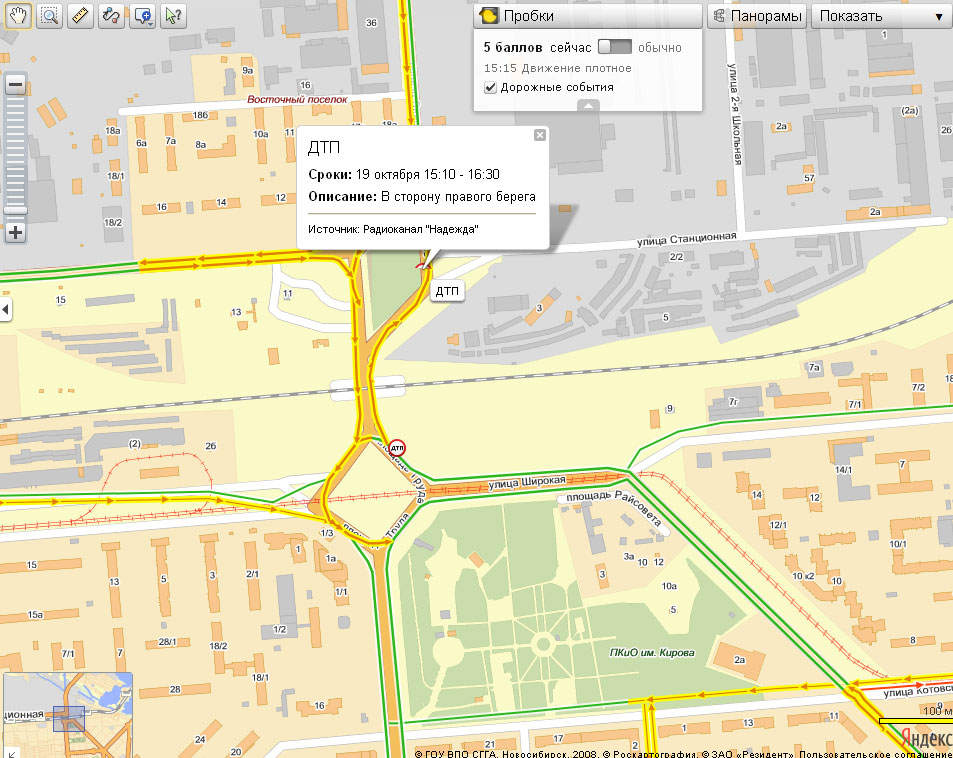The image size is (953, 758).
Task: Click the add placemark tool
Action: pos(142,16)
